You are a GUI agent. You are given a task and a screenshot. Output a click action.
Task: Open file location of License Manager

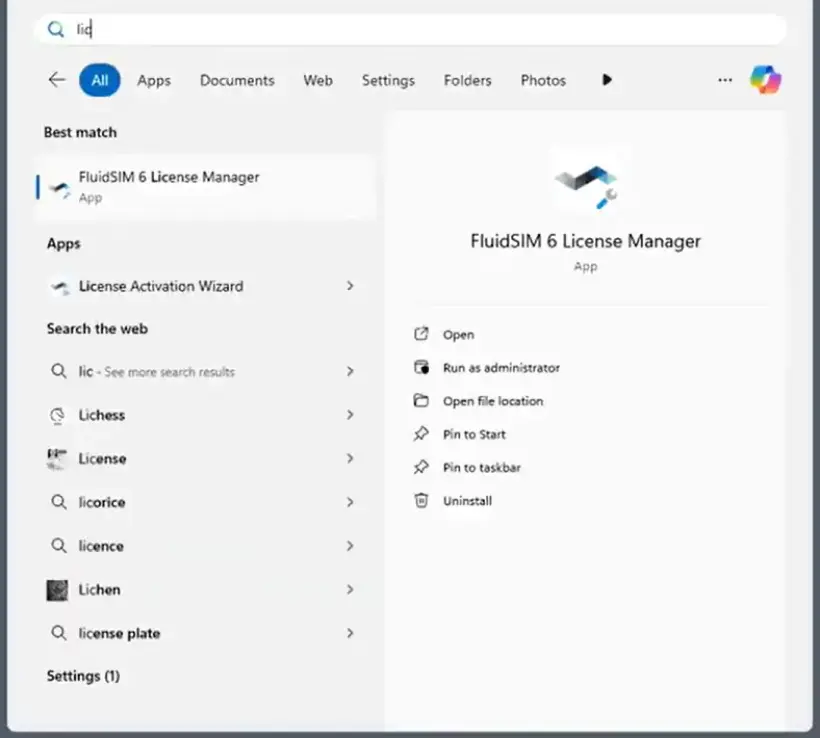493,401
